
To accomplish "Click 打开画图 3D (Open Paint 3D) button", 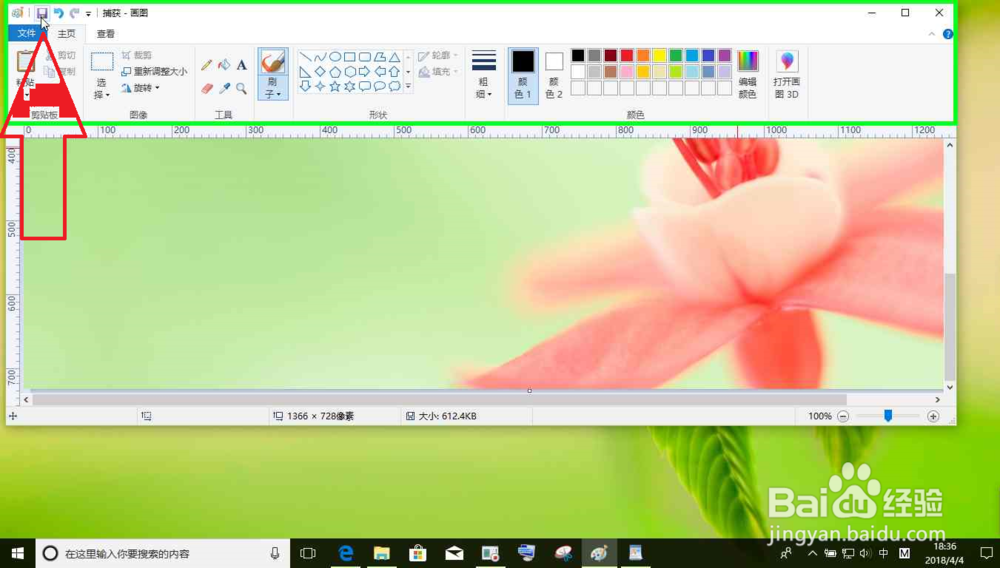I will click(787, 75).
